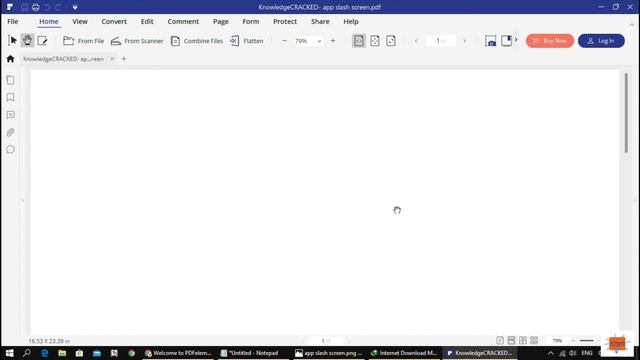The image size is (640, 360).
Task: Create PDF From File
Action: [84, 41]
